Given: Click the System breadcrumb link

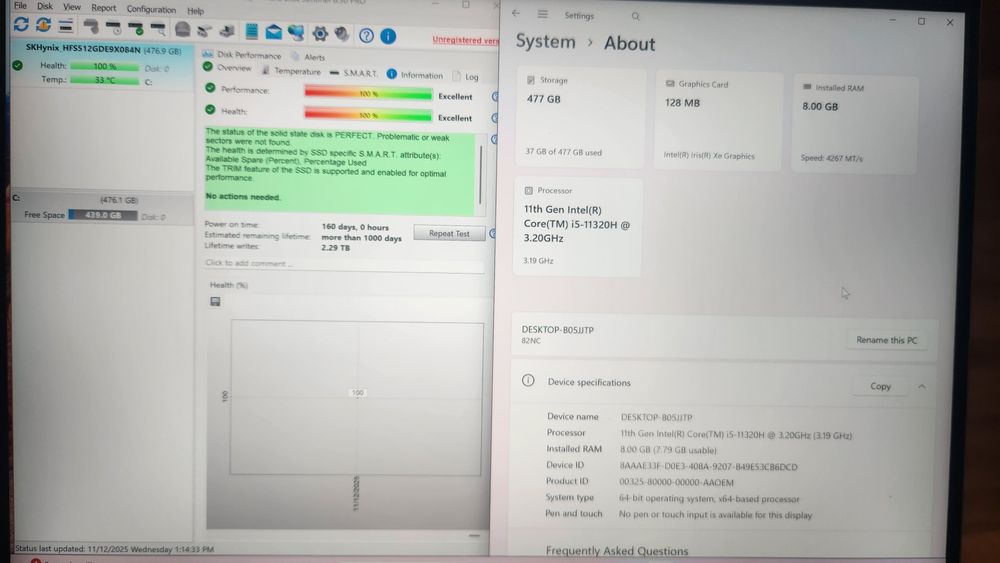Looking at the screenshot, I should (545, 42).
